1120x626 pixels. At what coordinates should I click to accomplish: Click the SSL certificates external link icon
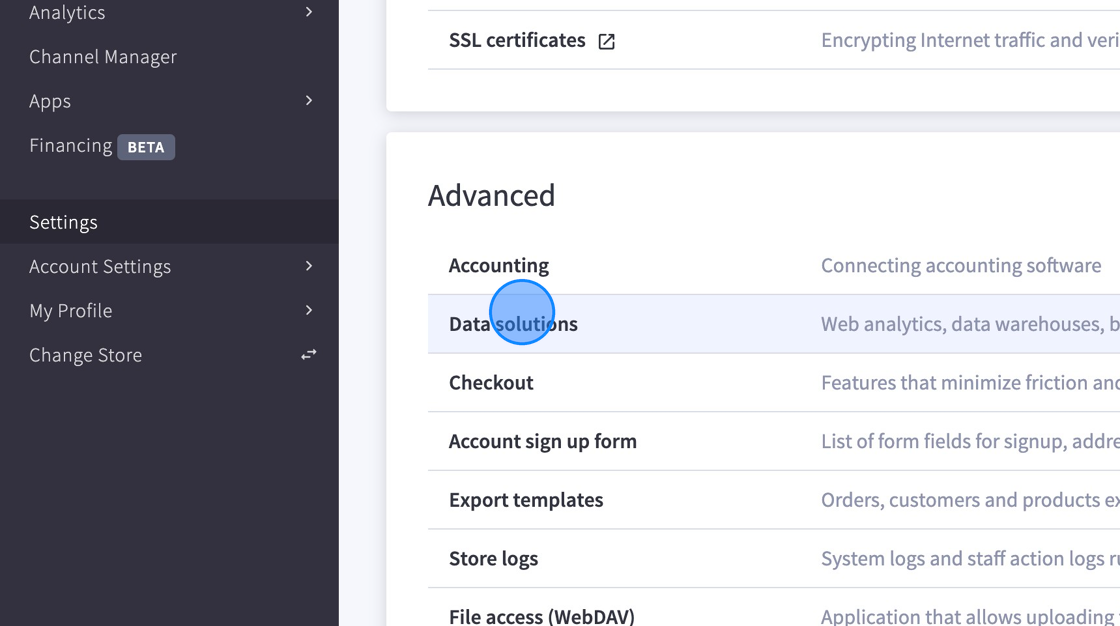coord(606,41)
